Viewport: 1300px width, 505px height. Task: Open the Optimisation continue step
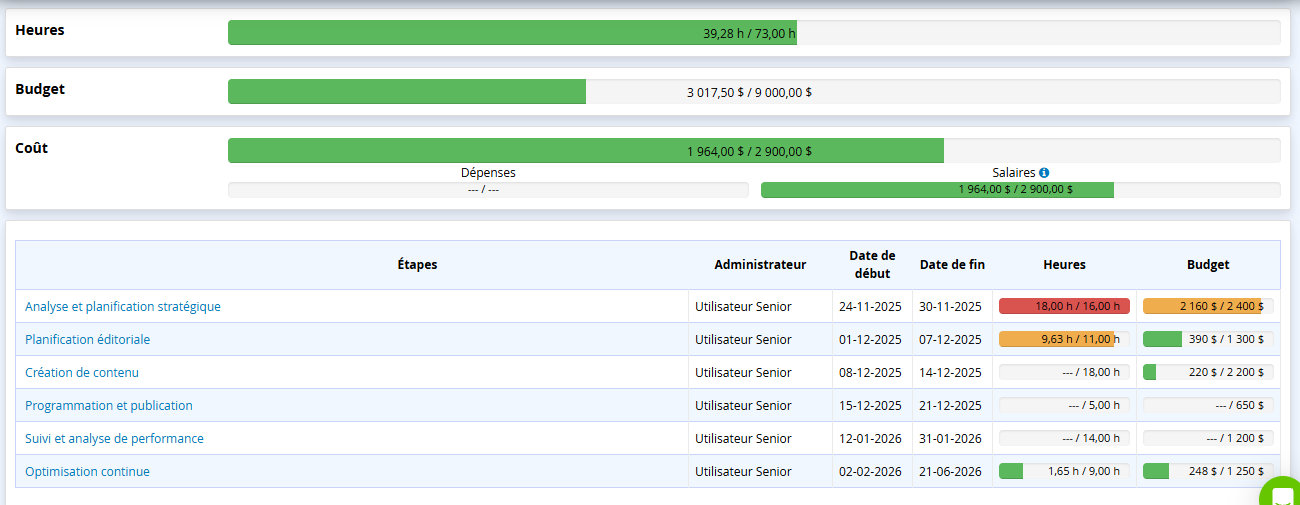[x=87, y=472]
